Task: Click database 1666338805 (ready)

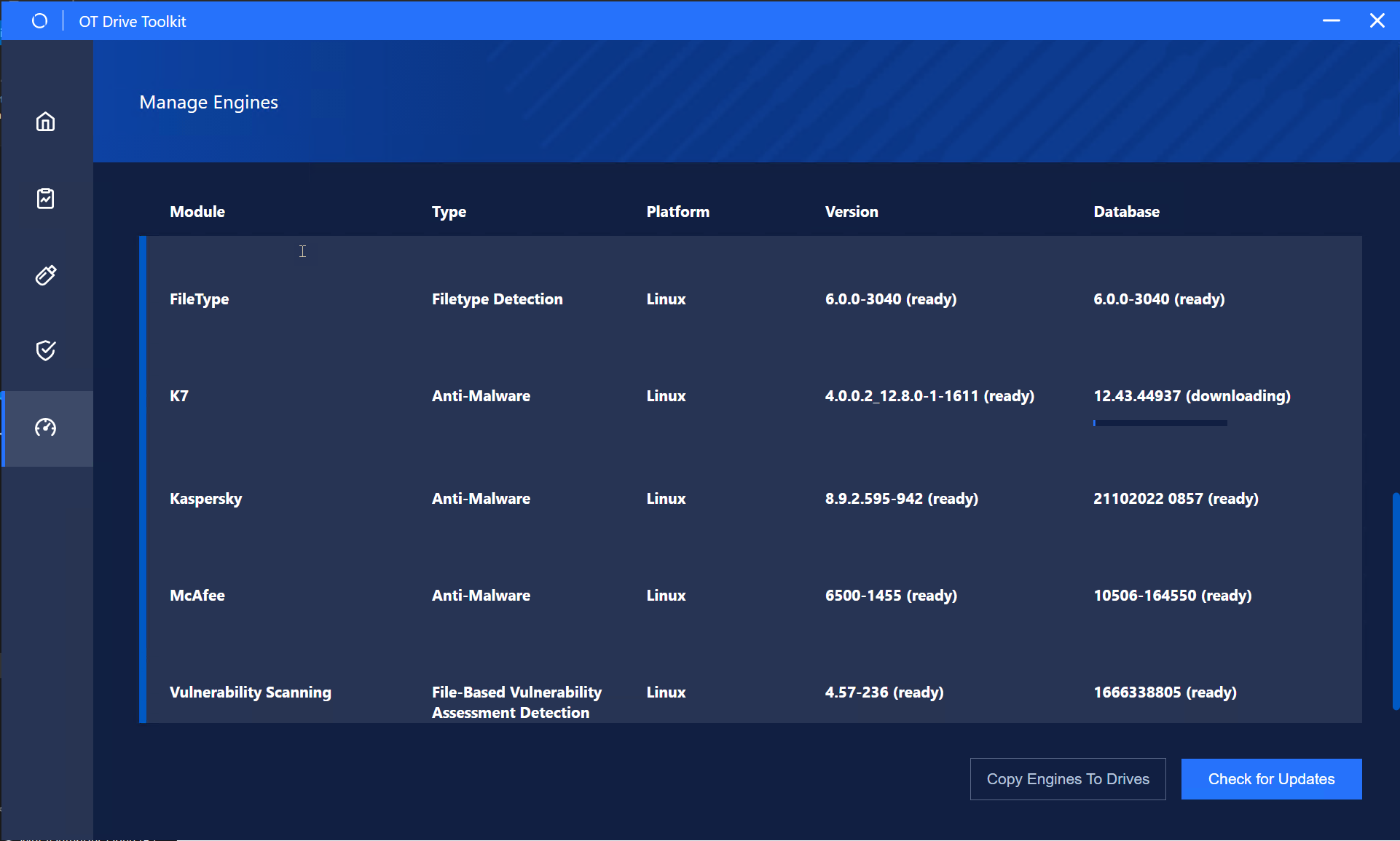Action: (x=1165, y=692)
